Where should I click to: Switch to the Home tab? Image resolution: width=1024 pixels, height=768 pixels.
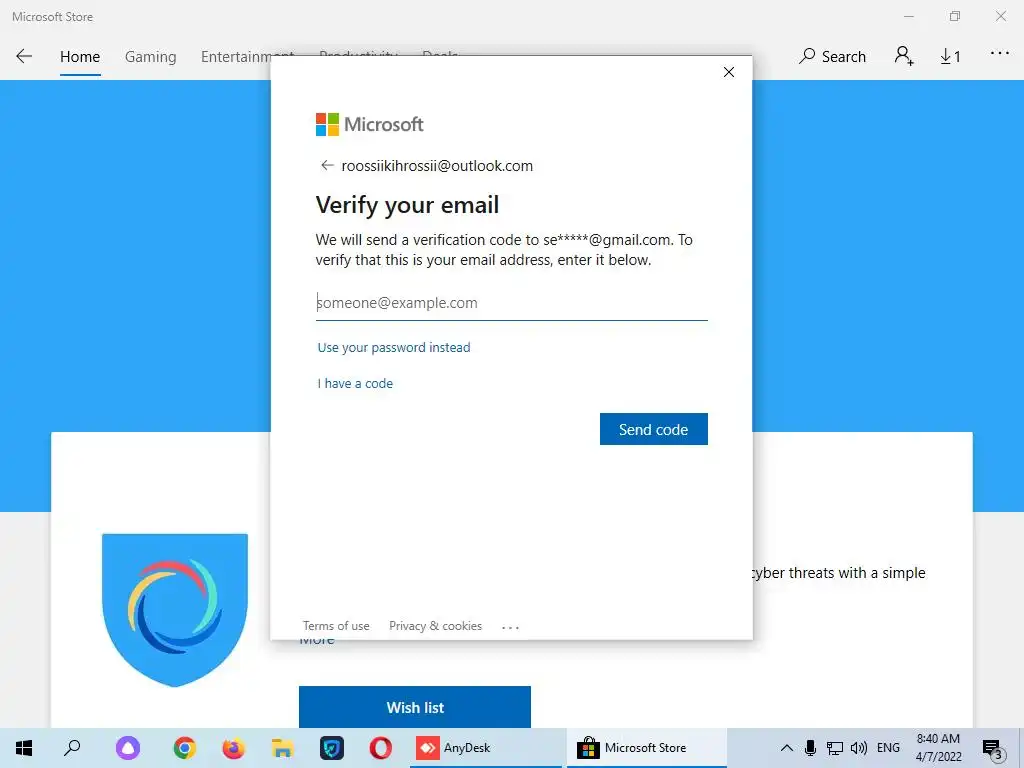(x=80, y=57)
